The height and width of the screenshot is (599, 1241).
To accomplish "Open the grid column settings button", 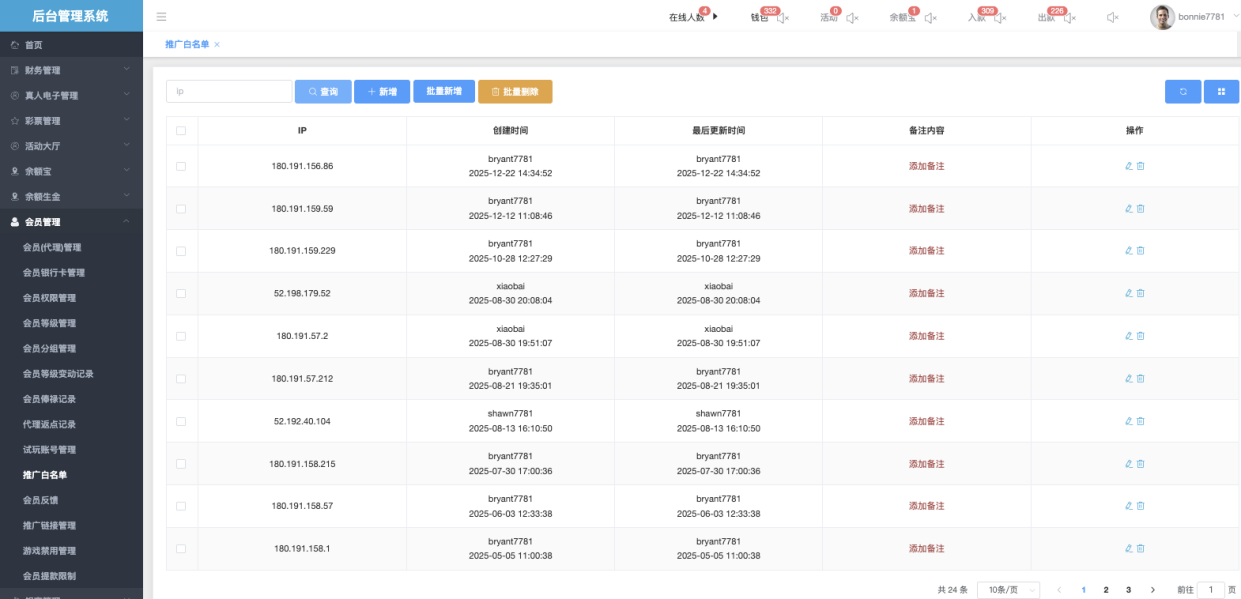I will click(x=1221, y=91).
